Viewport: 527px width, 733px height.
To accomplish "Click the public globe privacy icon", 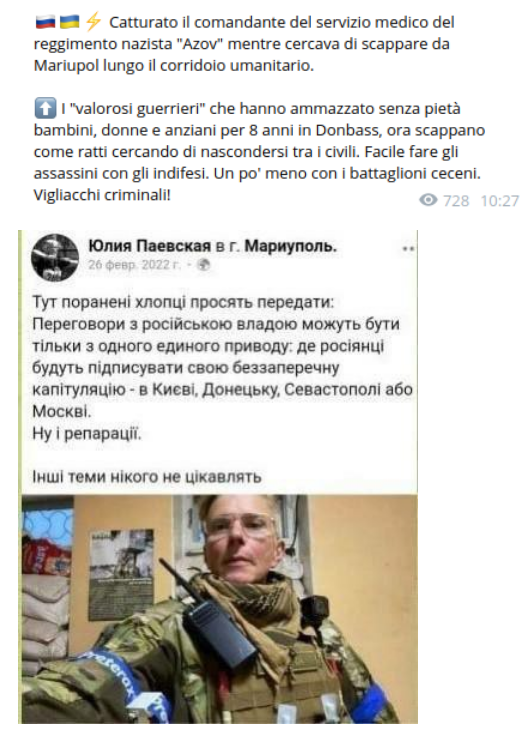I will (203, 265).
